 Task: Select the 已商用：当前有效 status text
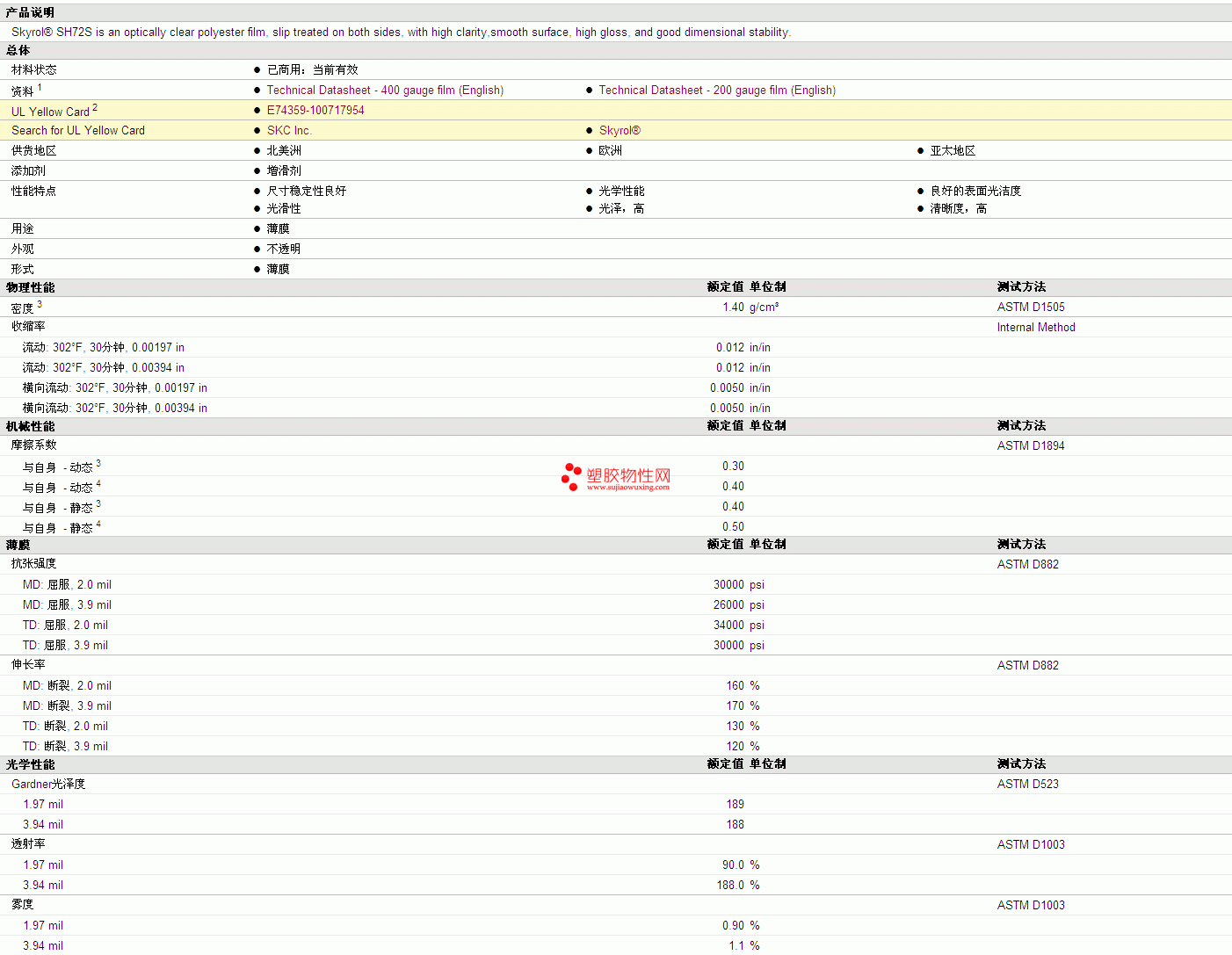coord(313,70)
